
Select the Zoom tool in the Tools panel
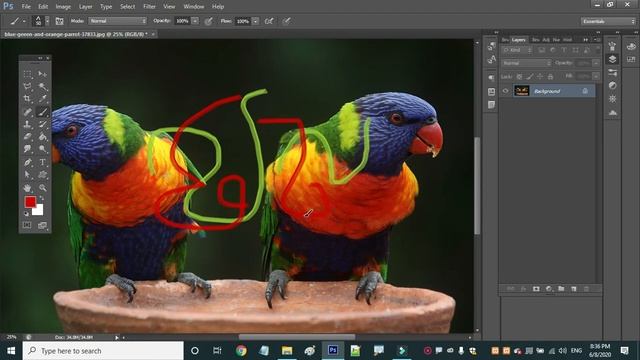pos(42,188)
